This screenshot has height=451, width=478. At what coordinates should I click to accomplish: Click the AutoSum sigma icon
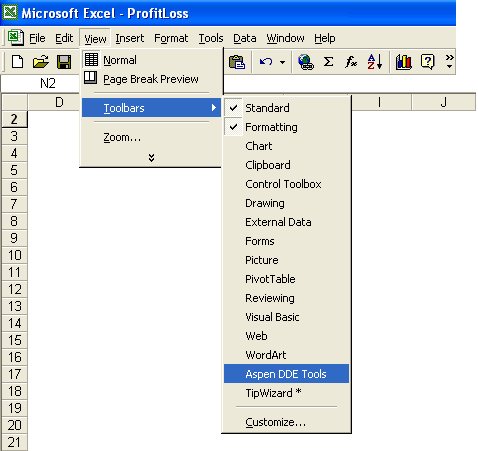(x=329, y=62)
